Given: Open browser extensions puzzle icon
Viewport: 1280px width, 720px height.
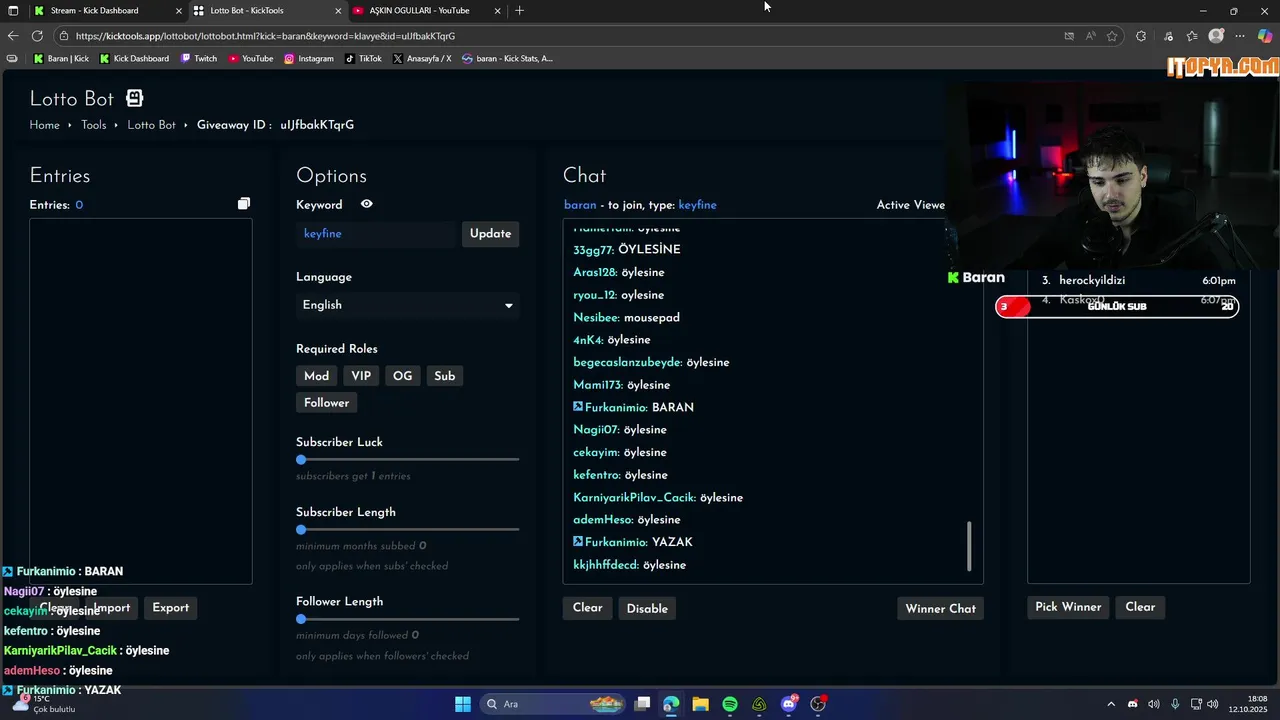Looking at the screenshot, I should coord(1141,36).
